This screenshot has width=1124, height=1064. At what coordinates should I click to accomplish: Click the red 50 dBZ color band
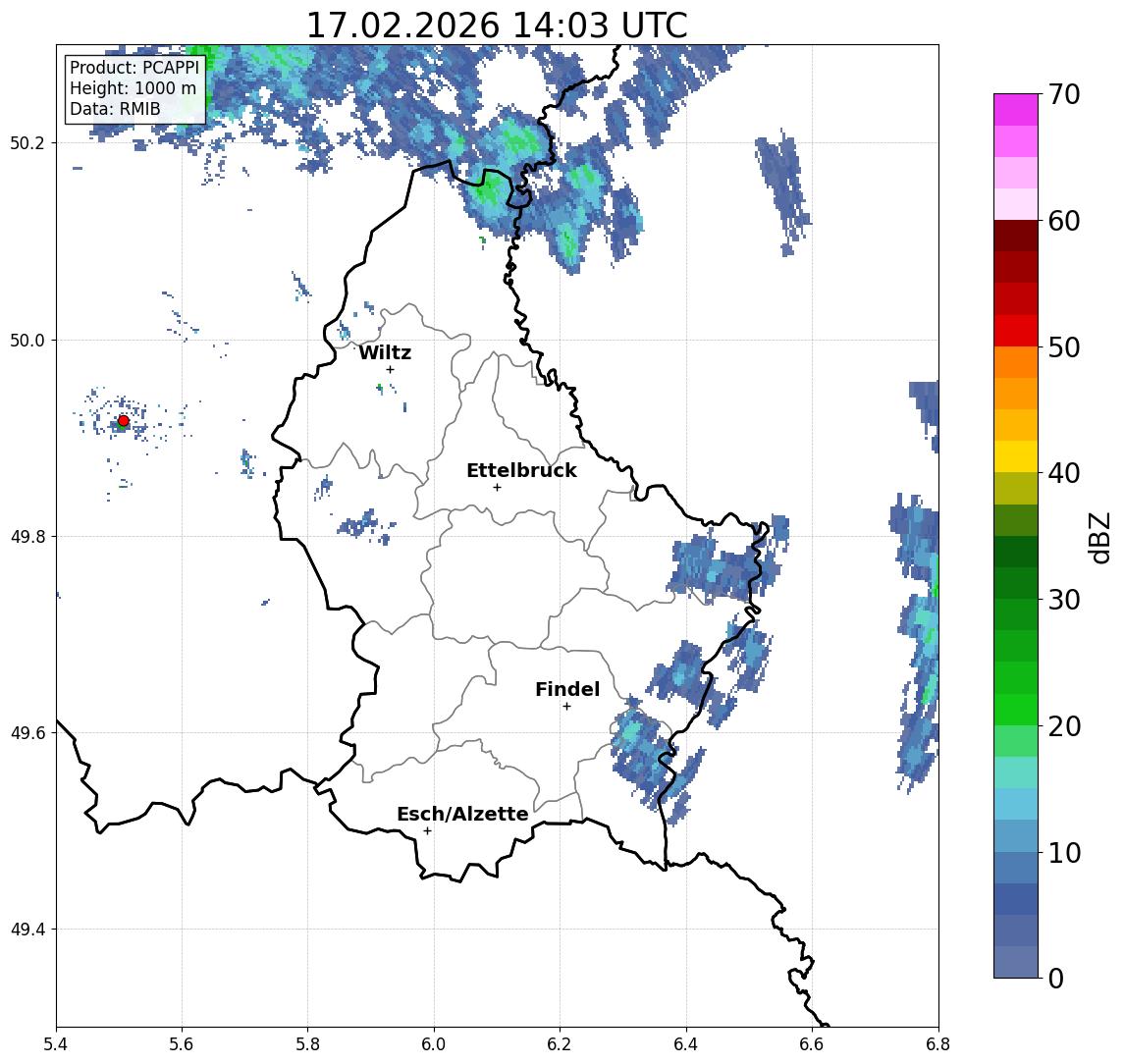point(1016,331)
